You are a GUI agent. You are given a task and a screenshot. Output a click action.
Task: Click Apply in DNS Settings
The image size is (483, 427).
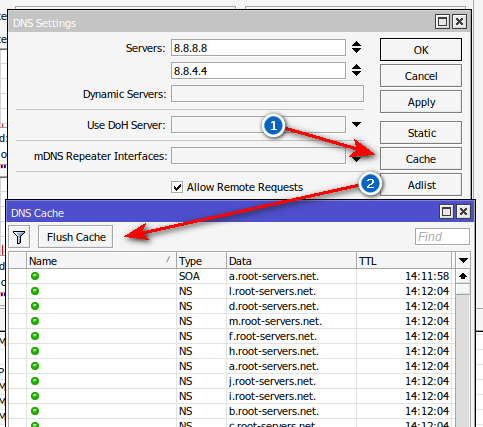click(421, 102)
